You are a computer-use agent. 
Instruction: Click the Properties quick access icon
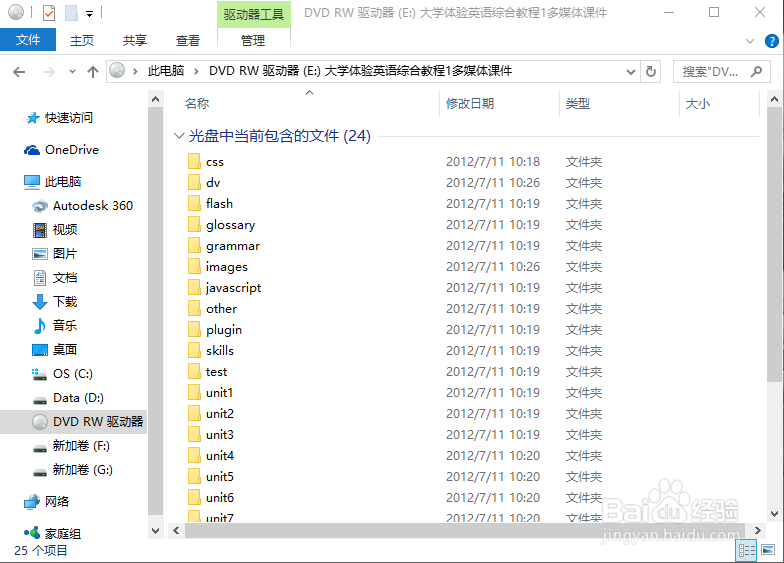click(x=48, y=12)
